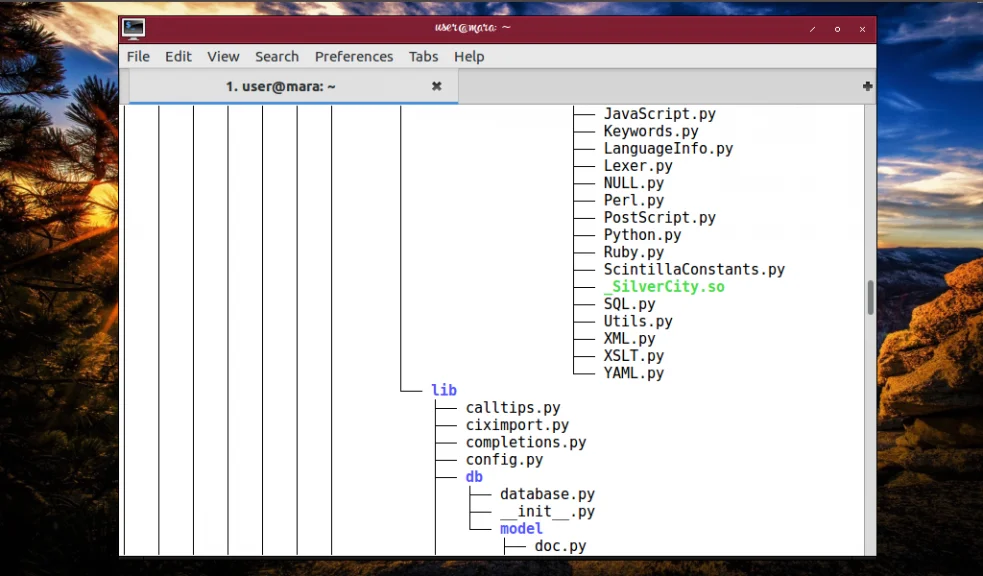Open the Tabs menu
Screen dimensions: 983x576
pyautogui.click(x=423, y=57)
